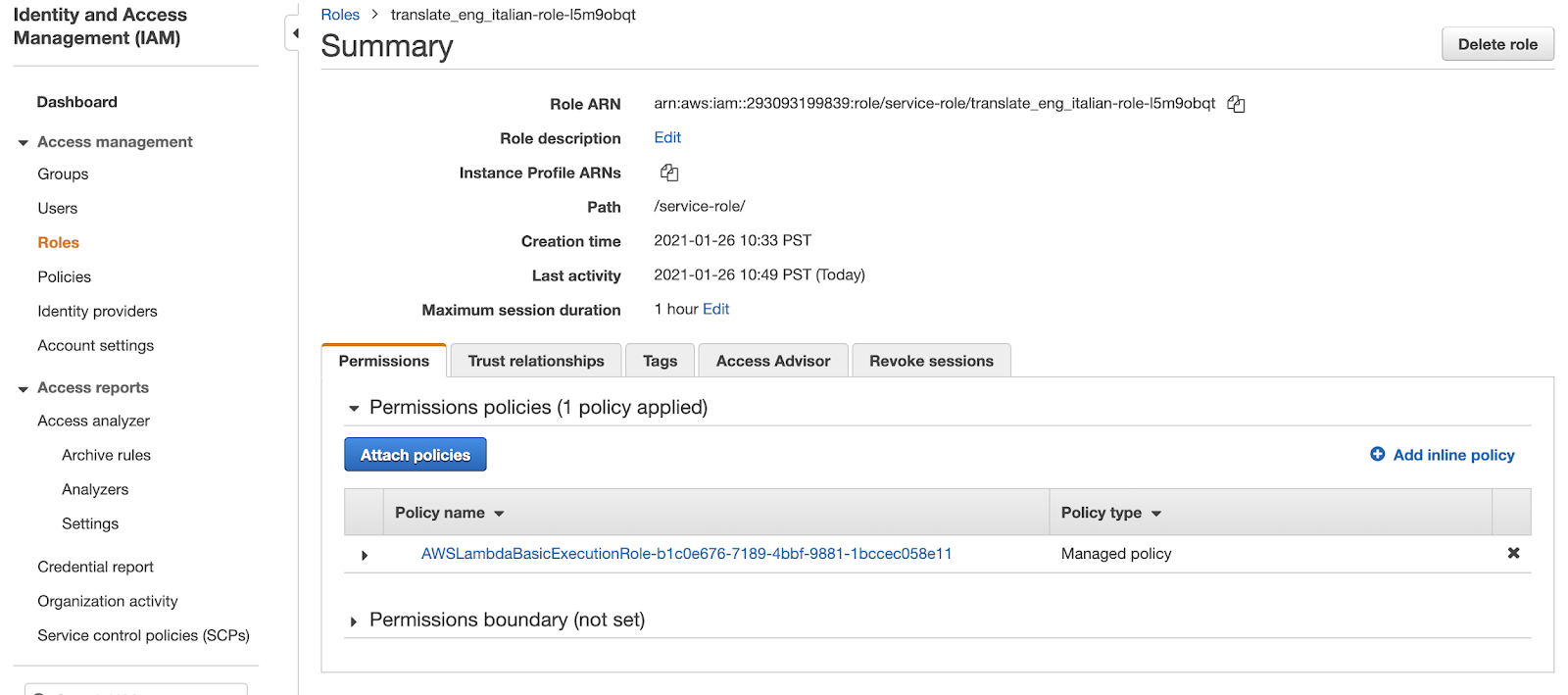The image size is (1568, 695).
Task: Collapse the Access reports sidebar group
Action: 23,389
